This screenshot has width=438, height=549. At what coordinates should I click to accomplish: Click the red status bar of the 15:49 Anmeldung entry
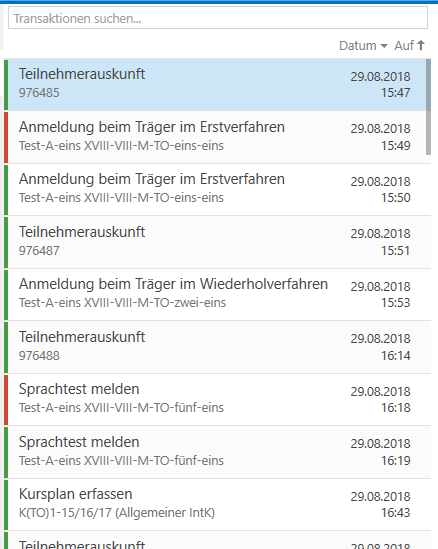[x=6, y=137]
